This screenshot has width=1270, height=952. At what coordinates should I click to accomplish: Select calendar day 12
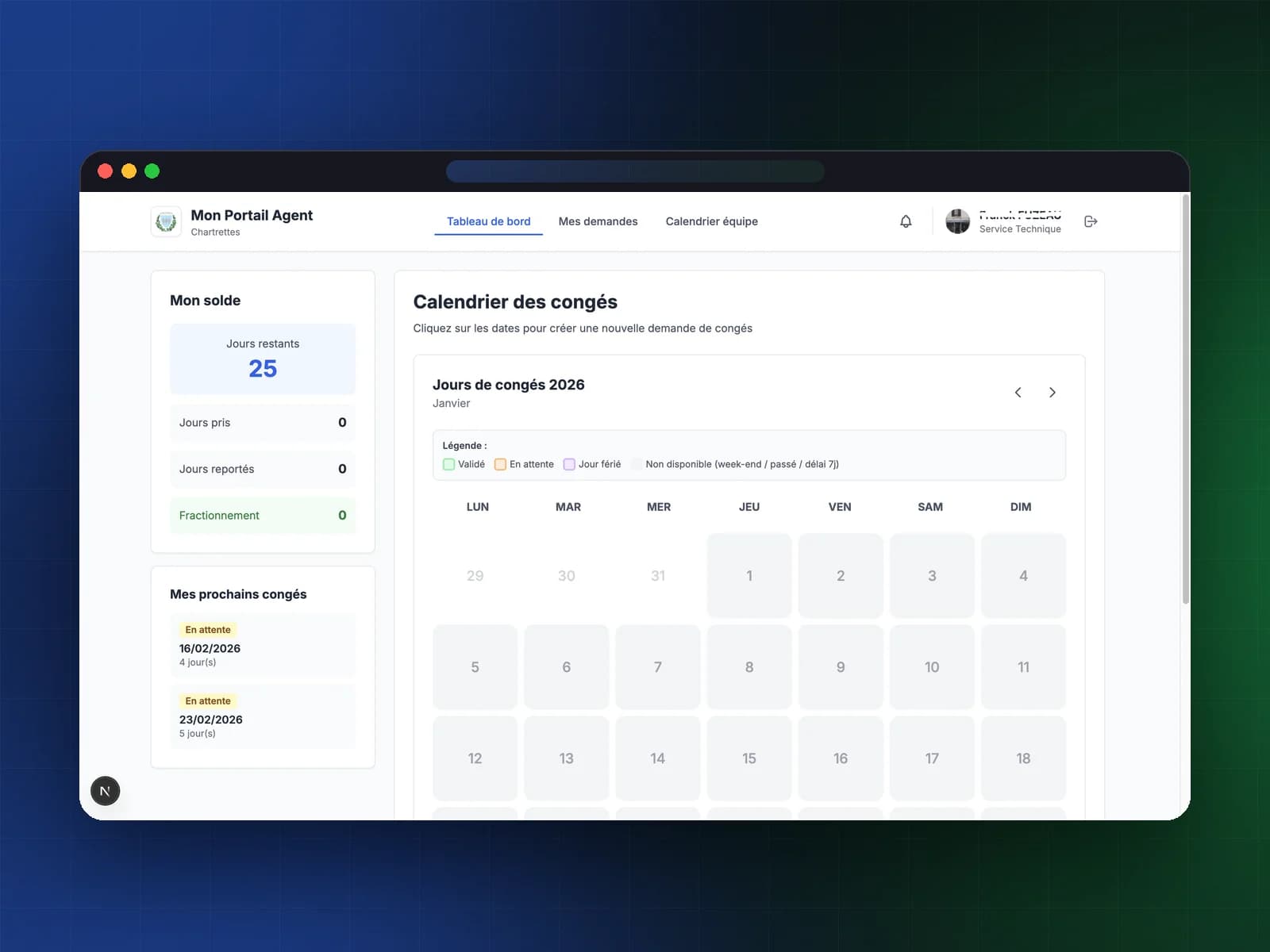pos(475,758)
